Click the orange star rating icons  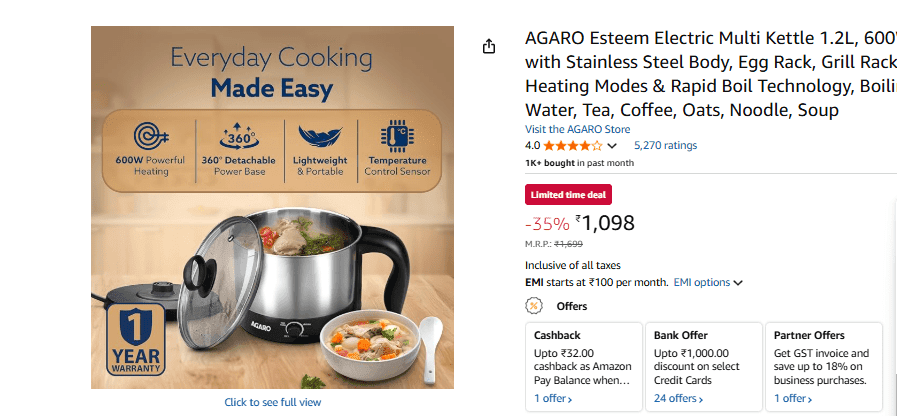[573, 146]
